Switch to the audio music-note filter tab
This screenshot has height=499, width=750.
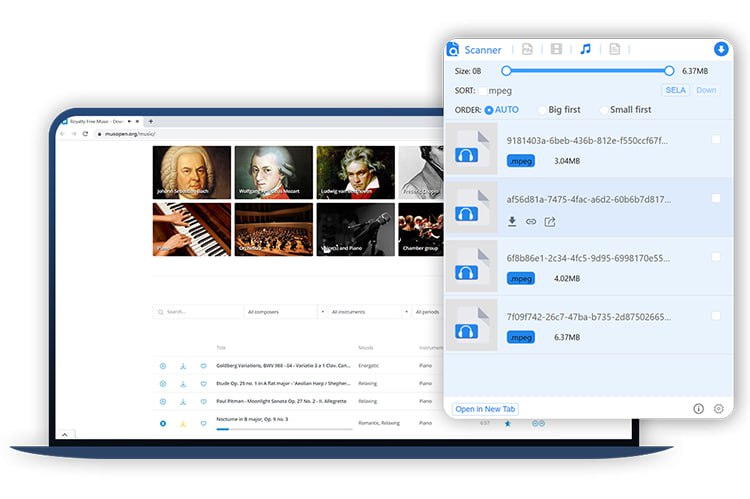[586, 49]
